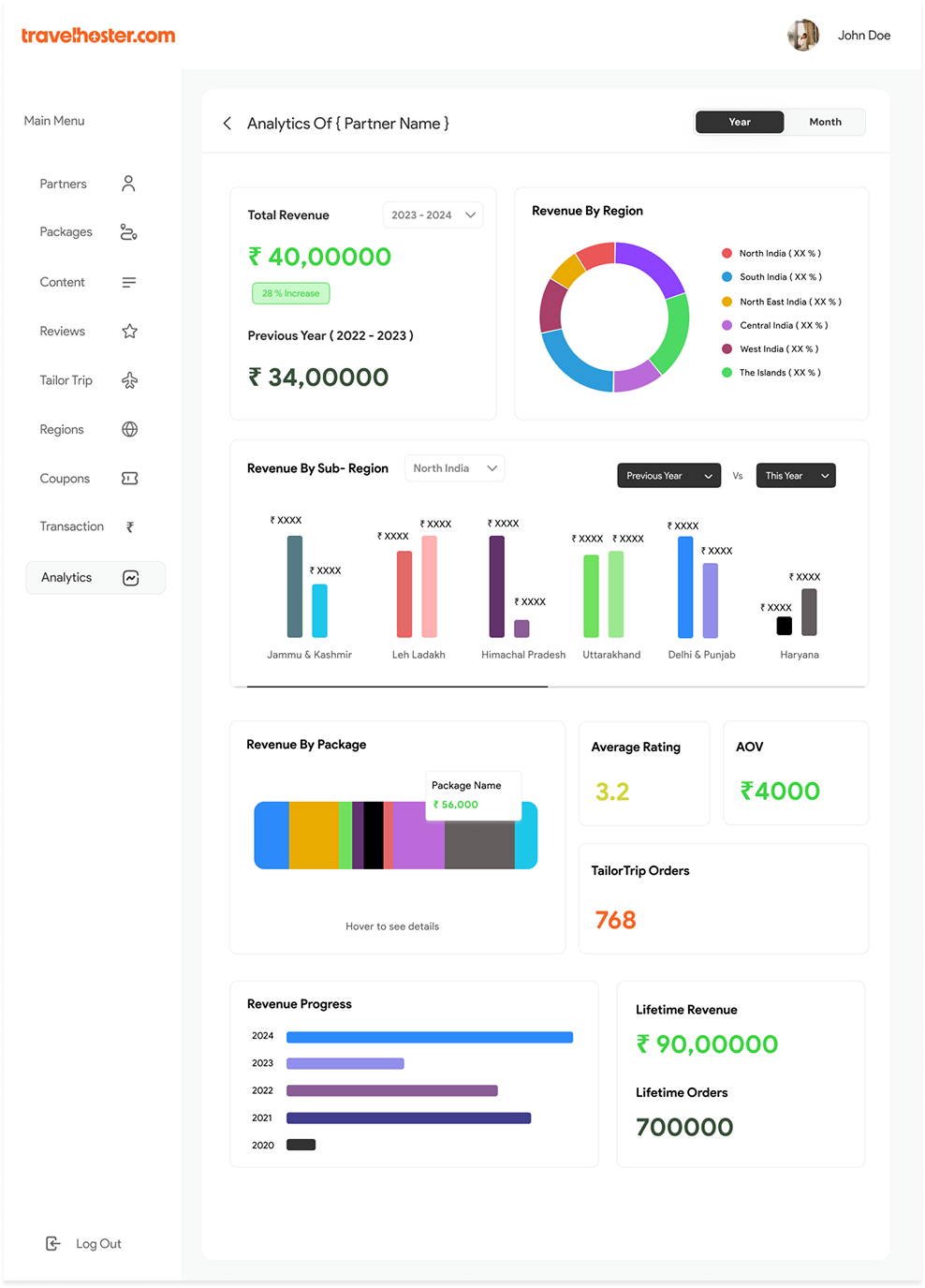Select the Analytics menu item

click(x=95, y=578)
